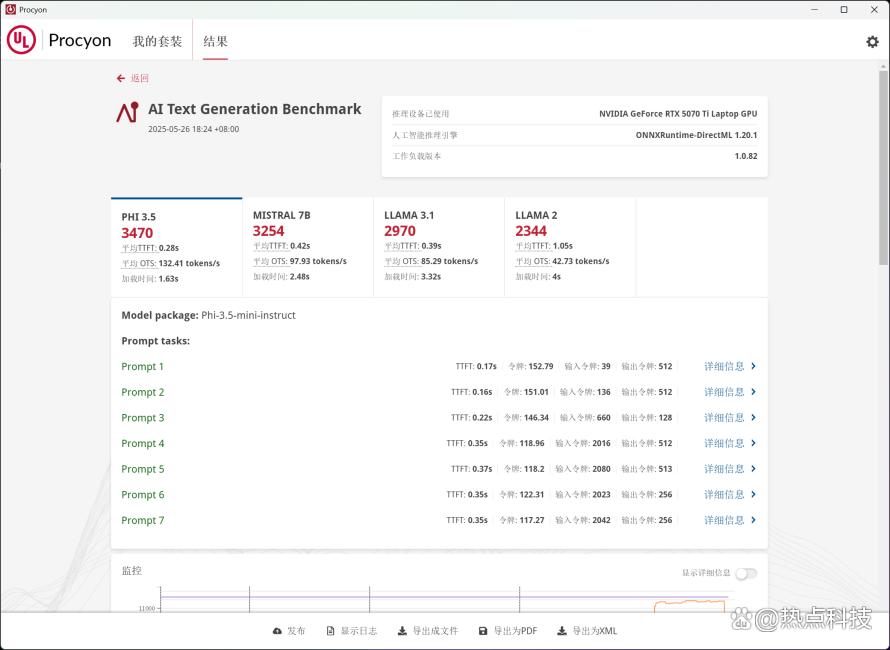Viewport: 890px width, 650px height.
Task: Open 详细信息 link for Prompt 5
Action: 724,468
